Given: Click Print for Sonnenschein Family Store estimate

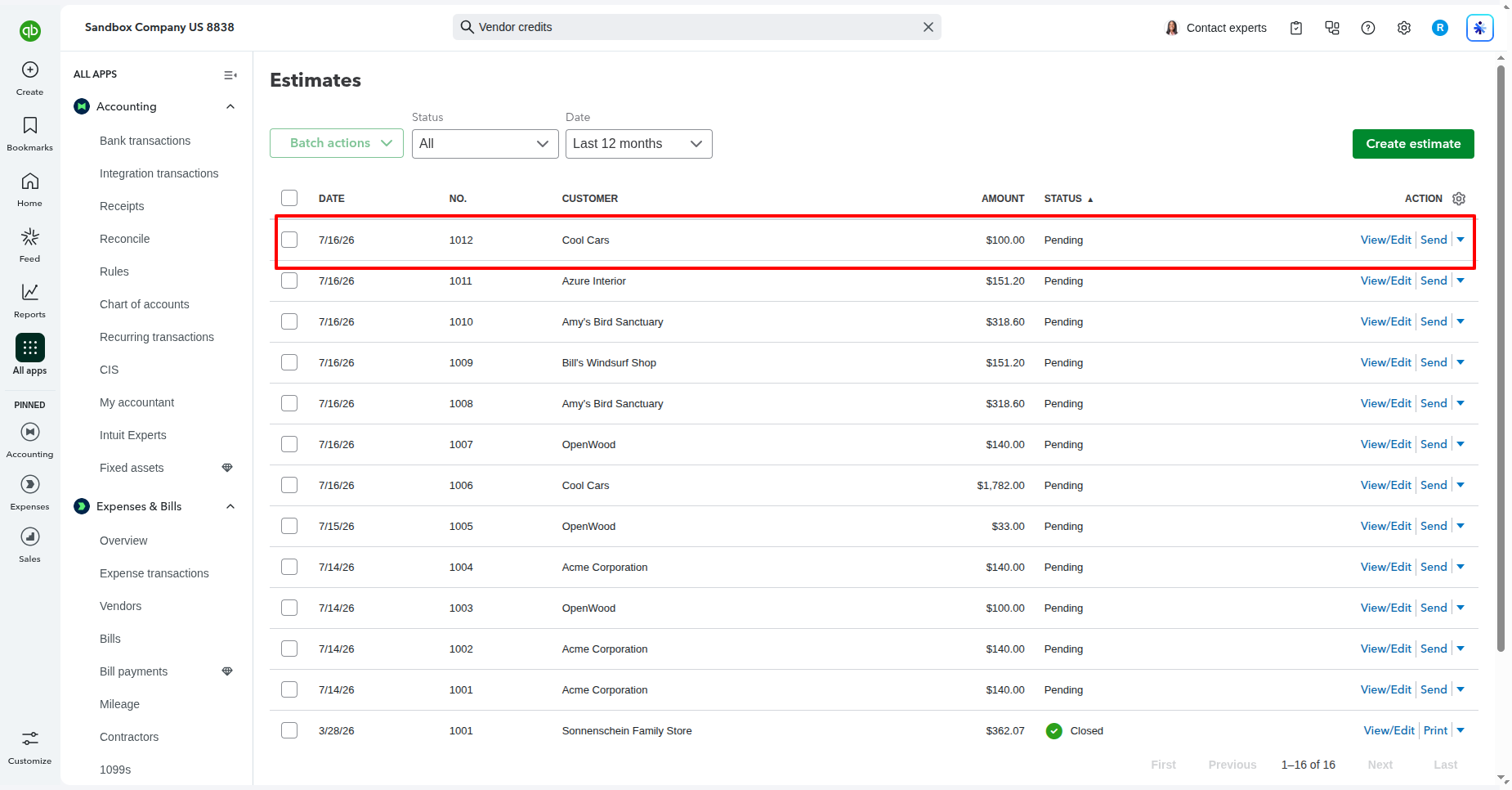Looking at the screenshot, I should click(x=1435, y=730).
